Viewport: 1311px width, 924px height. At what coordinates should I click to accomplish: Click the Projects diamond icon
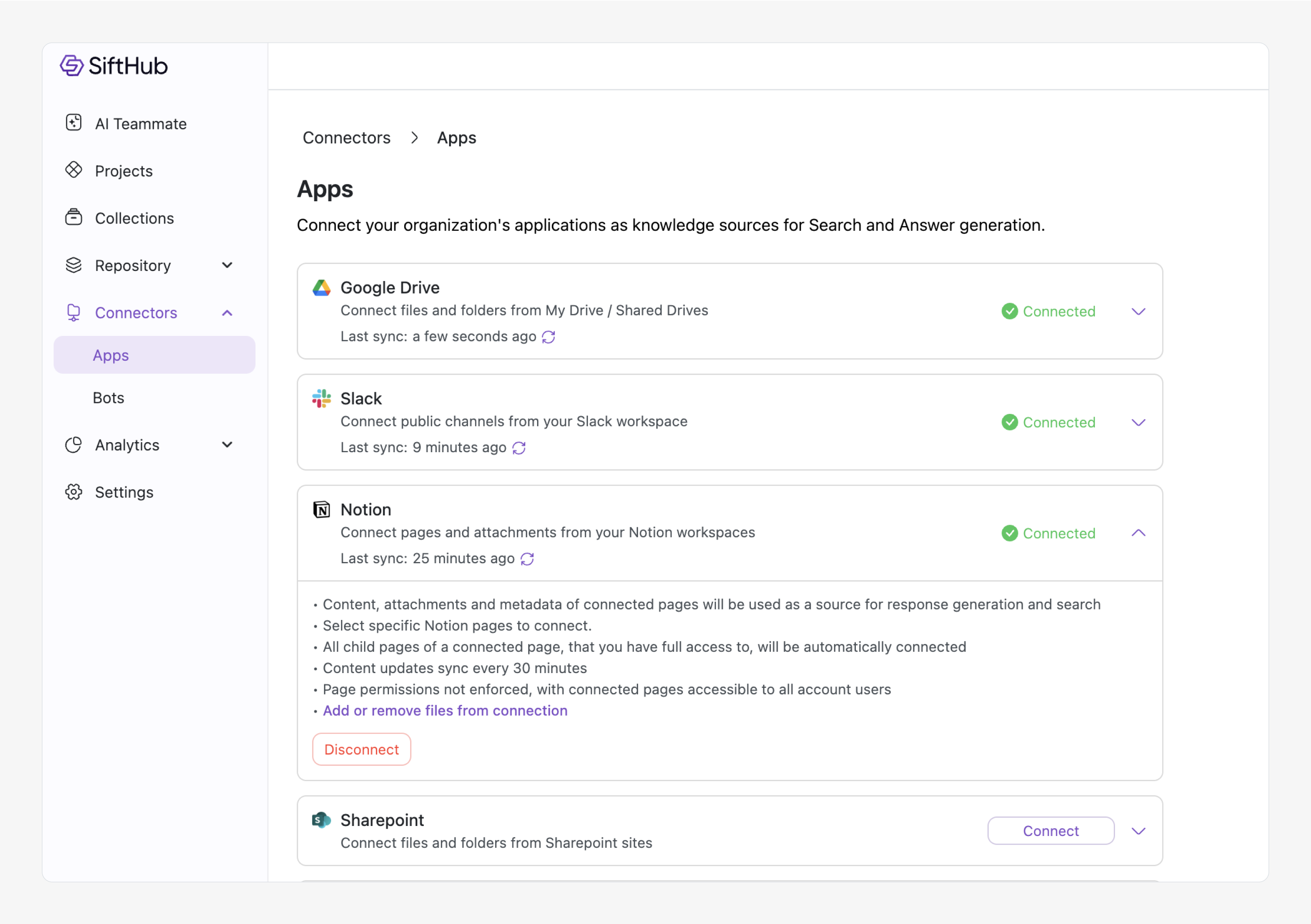[74, 170]
